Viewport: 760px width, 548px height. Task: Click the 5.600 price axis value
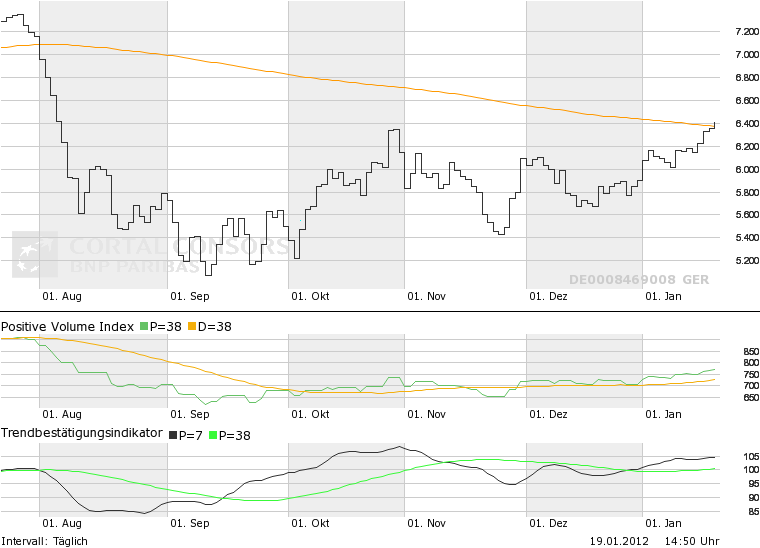(x=747, y=215)
